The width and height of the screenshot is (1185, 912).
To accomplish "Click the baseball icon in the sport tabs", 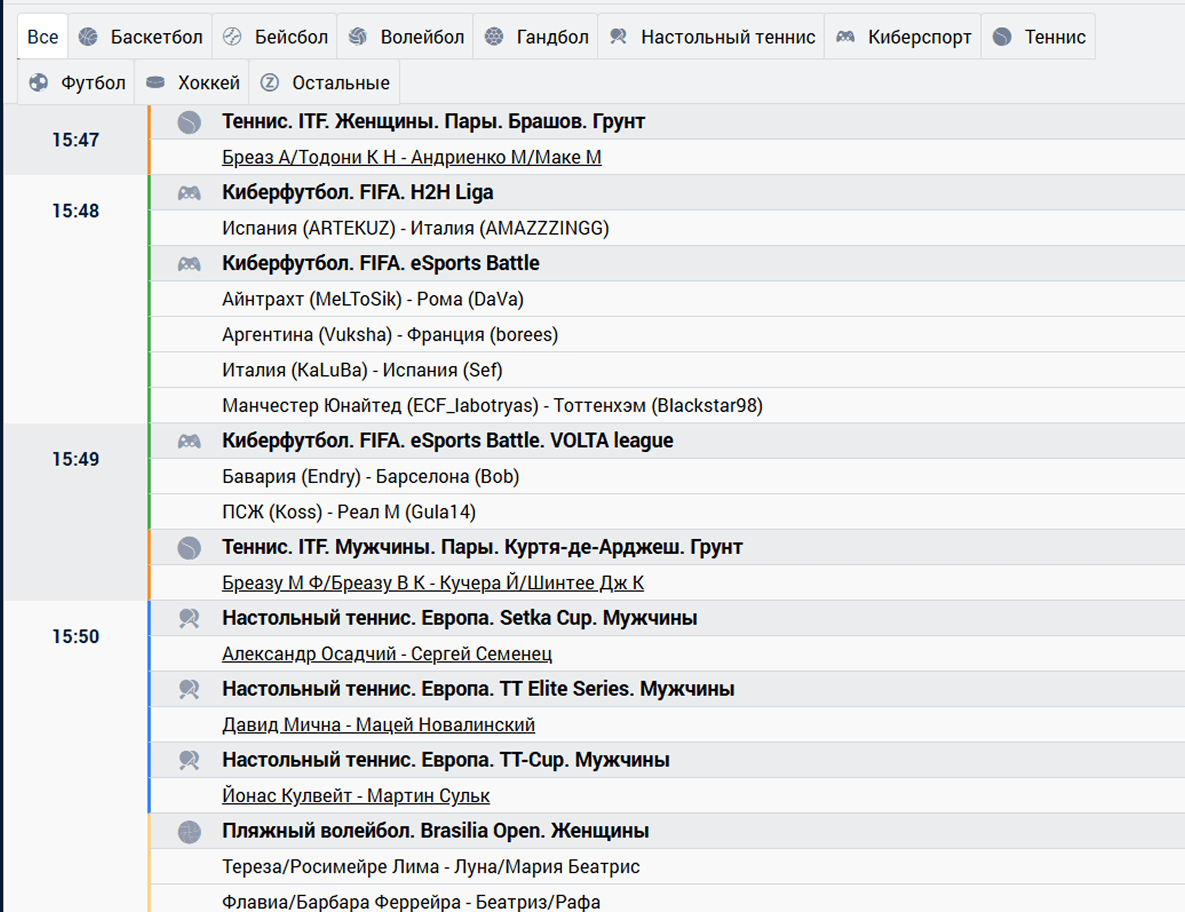I will coord(232,37).
